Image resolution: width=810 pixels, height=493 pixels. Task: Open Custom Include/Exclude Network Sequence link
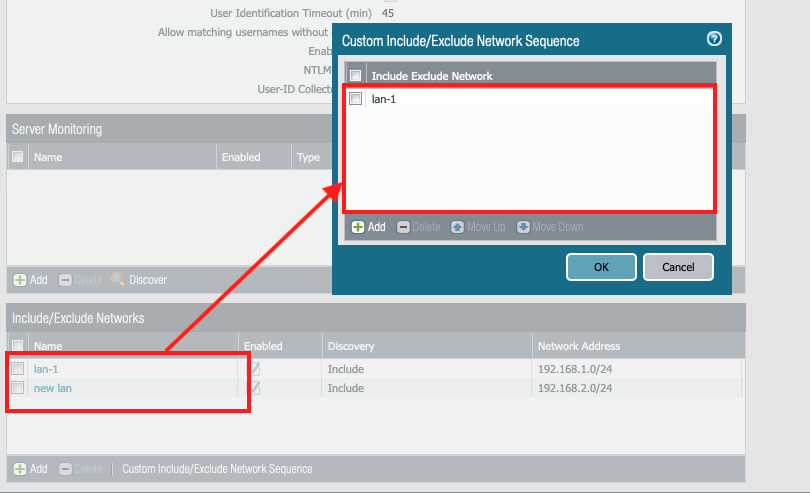217,469
